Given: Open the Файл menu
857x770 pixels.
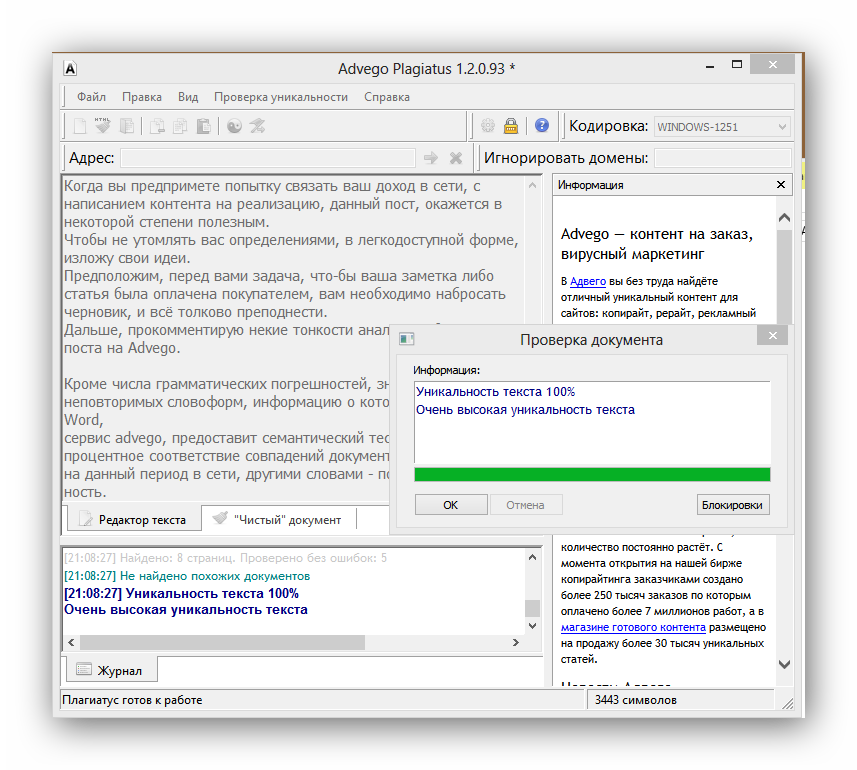Looking at the screenshot, I should tap(91, 97).
